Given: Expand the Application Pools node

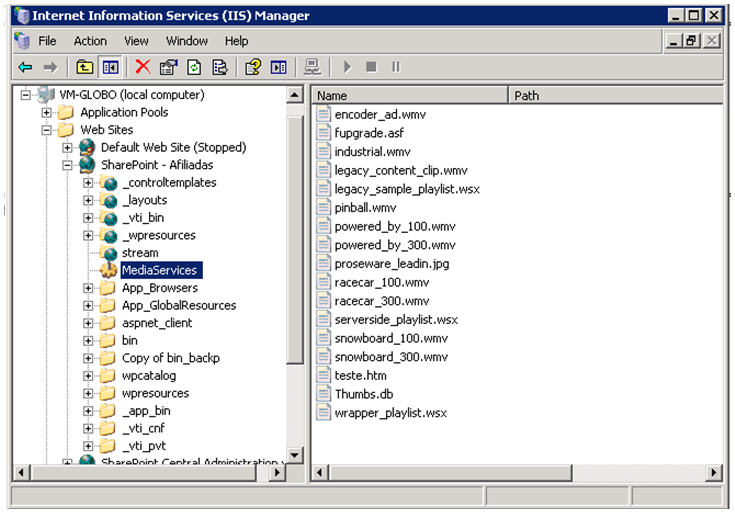Looking at the screenshot, I should 46,113.
